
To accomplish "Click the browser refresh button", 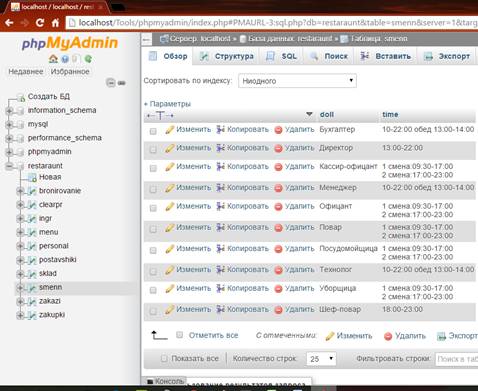I will point(40,23).
